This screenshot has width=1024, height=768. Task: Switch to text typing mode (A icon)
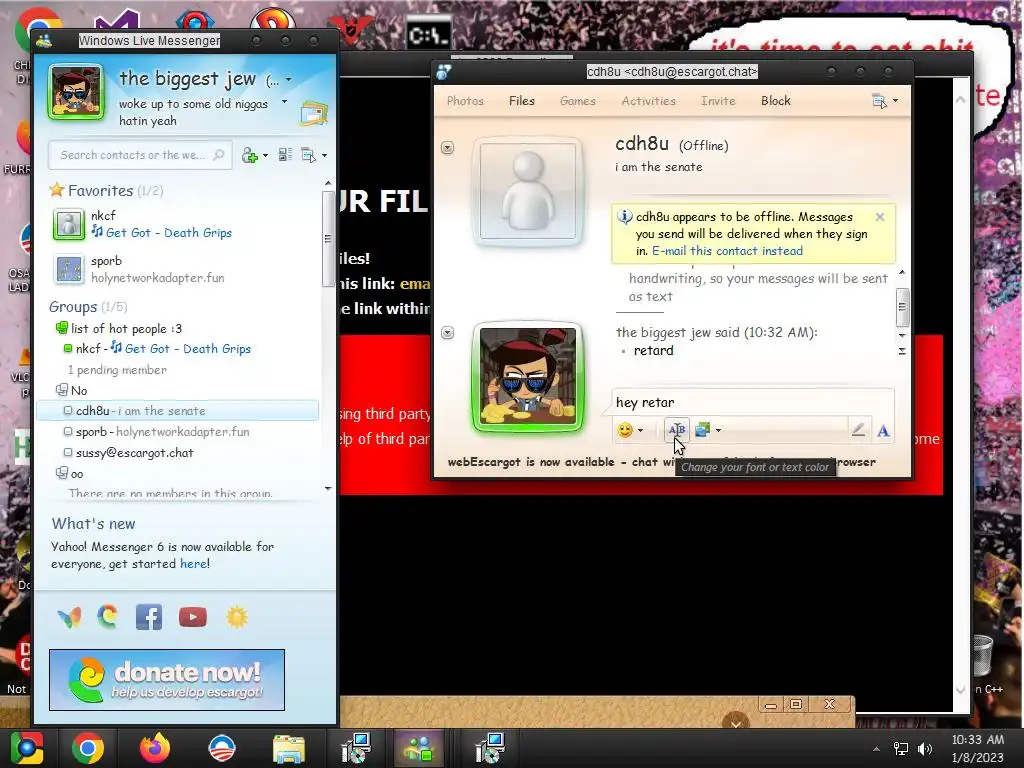883,430
